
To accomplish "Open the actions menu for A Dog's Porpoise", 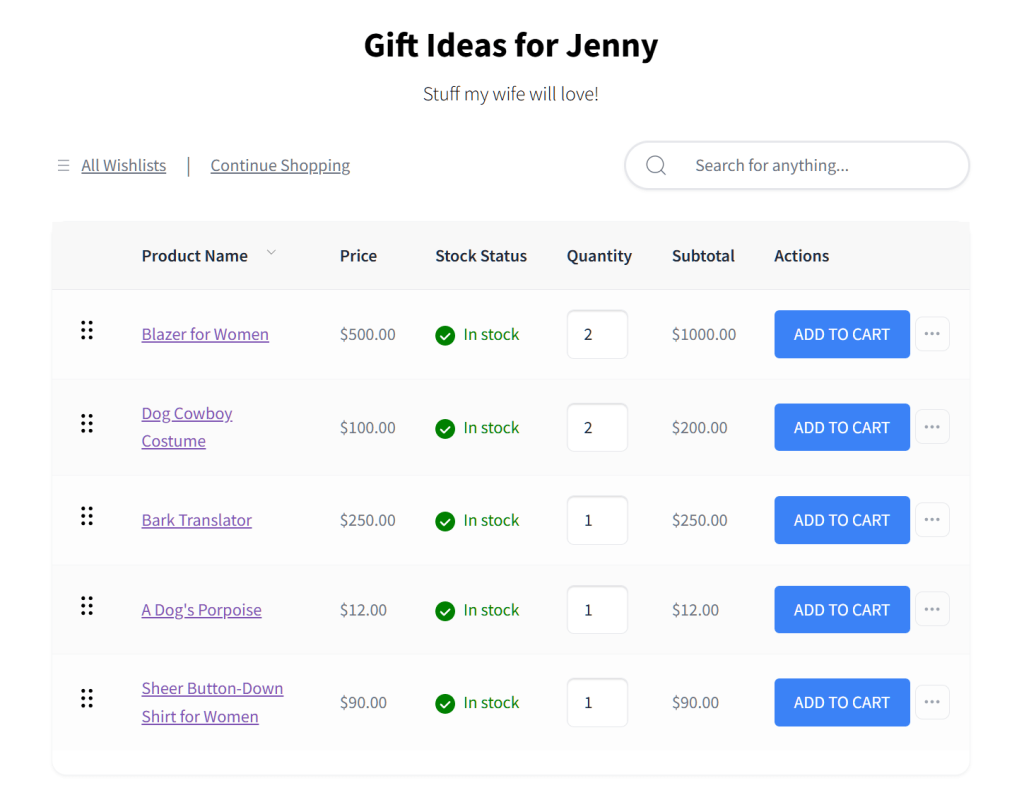I will pos(932,609).
